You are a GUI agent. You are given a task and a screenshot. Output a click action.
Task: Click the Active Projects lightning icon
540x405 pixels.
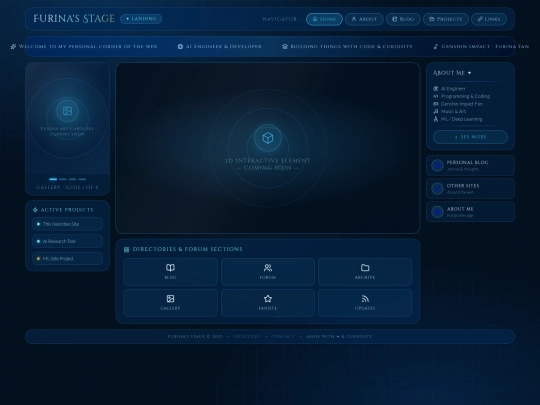[x=35, y=210]
